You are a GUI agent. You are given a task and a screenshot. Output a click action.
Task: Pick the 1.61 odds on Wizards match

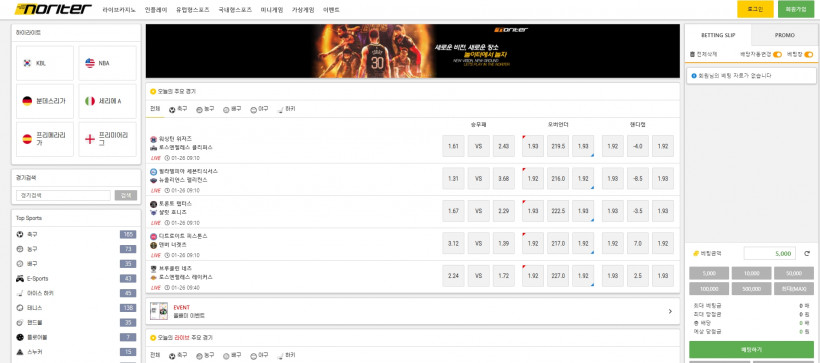tap(453, 146)
